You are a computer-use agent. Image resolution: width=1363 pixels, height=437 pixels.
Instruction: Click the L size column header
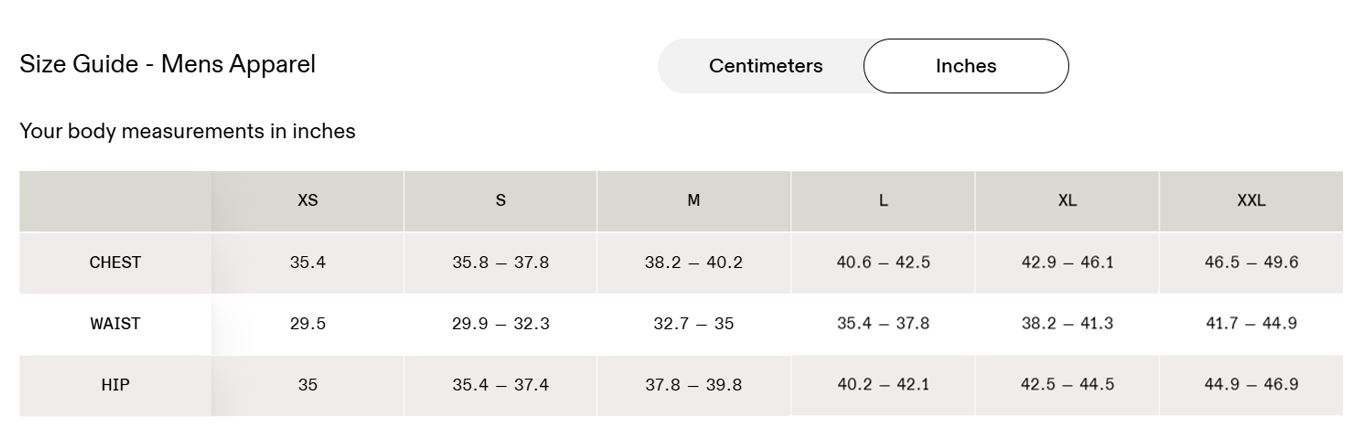point(883,201)
